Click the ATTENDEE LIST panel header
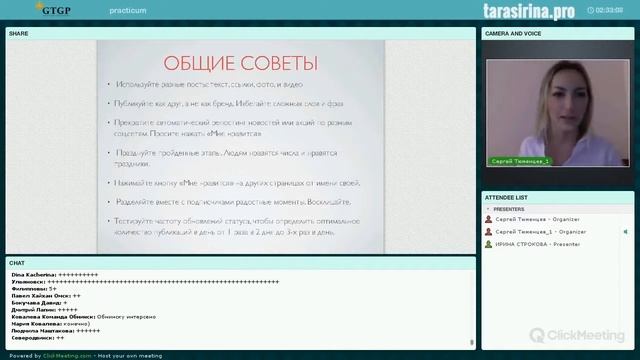 point(558,198)
